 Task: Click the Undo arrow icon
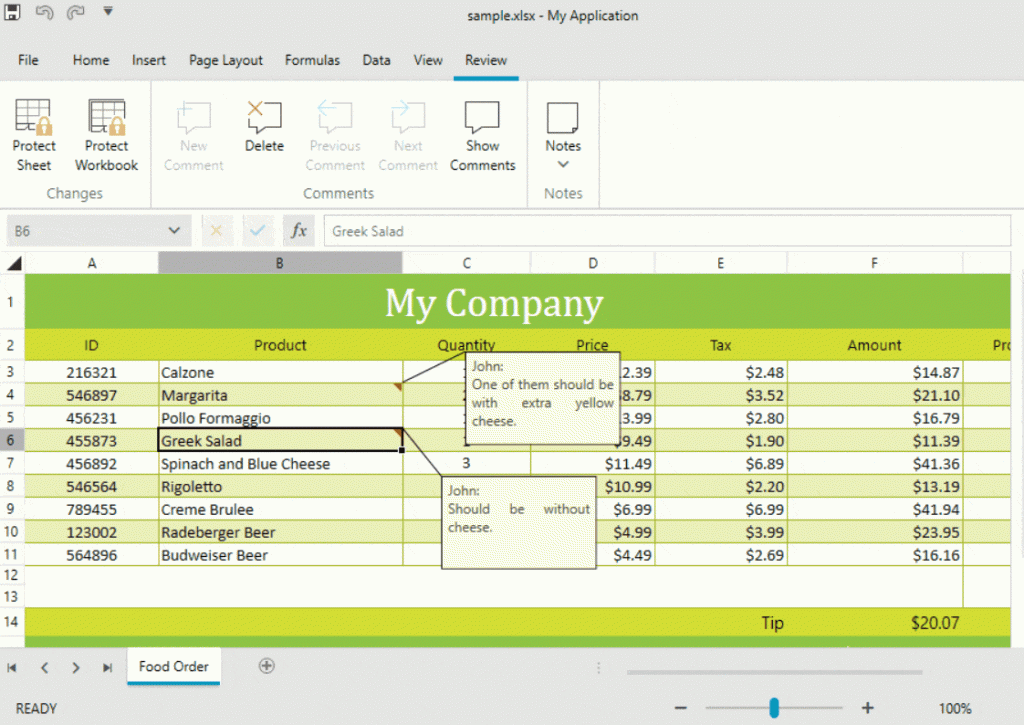tap(45, 13)
